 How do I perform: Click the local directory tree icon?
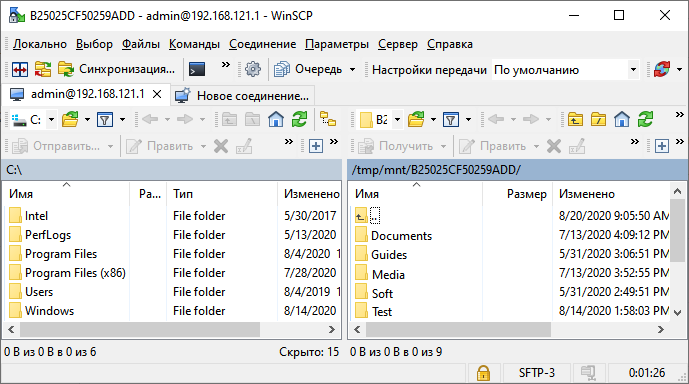point(328,120)
